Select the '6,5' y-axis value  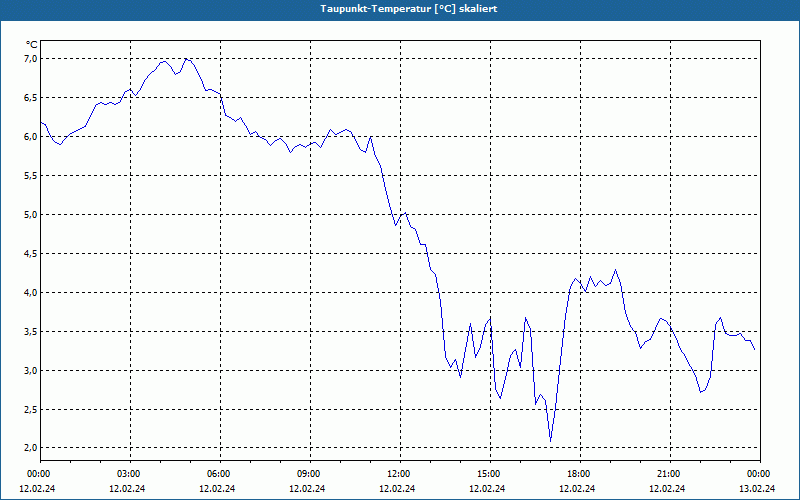coord(31,97)
